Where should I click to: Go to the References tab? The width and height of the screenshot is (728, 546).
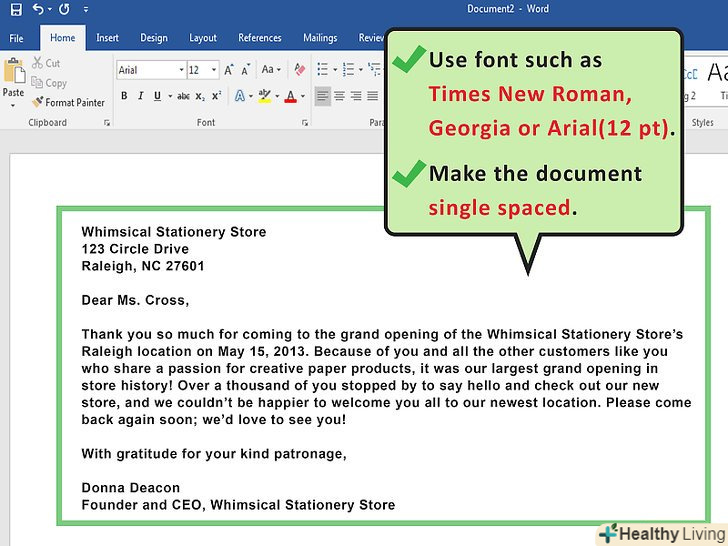point(260,38)
